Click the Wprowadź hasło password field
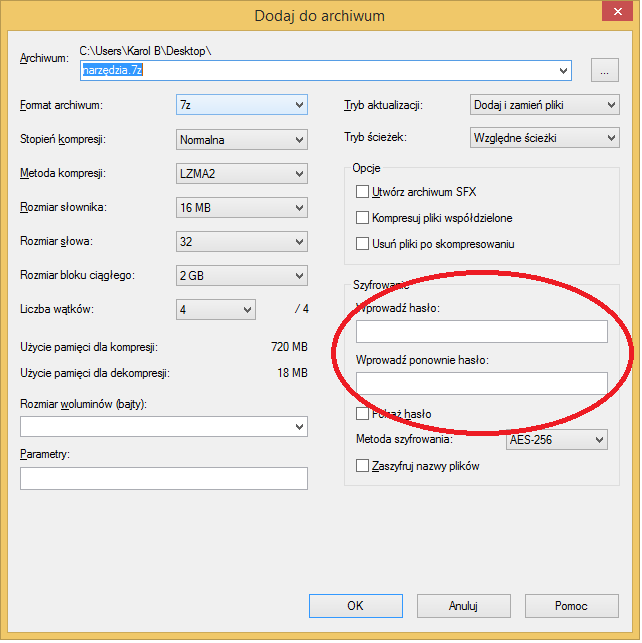Viewport: 642px width, 643px height. point(481,332)
